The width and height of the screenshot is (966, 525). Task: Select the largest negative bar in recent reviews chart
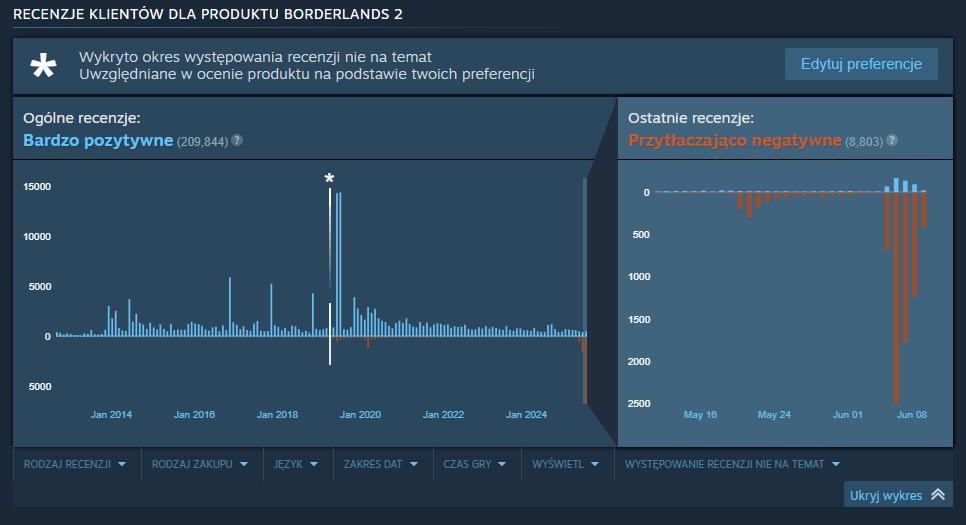(x=896, y=298)
